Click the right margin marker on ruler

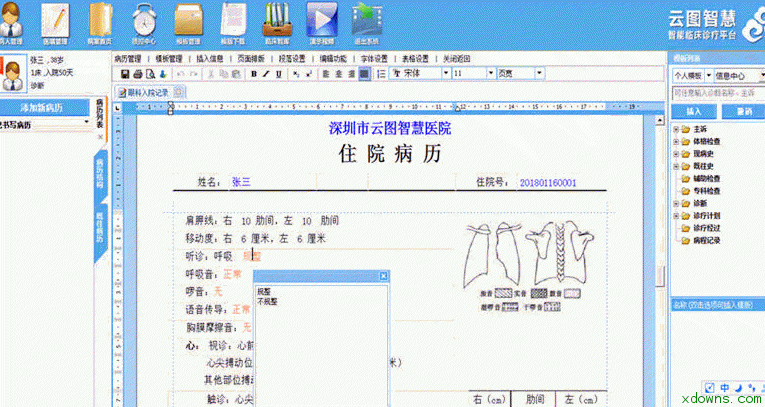[x=458, y=107]
